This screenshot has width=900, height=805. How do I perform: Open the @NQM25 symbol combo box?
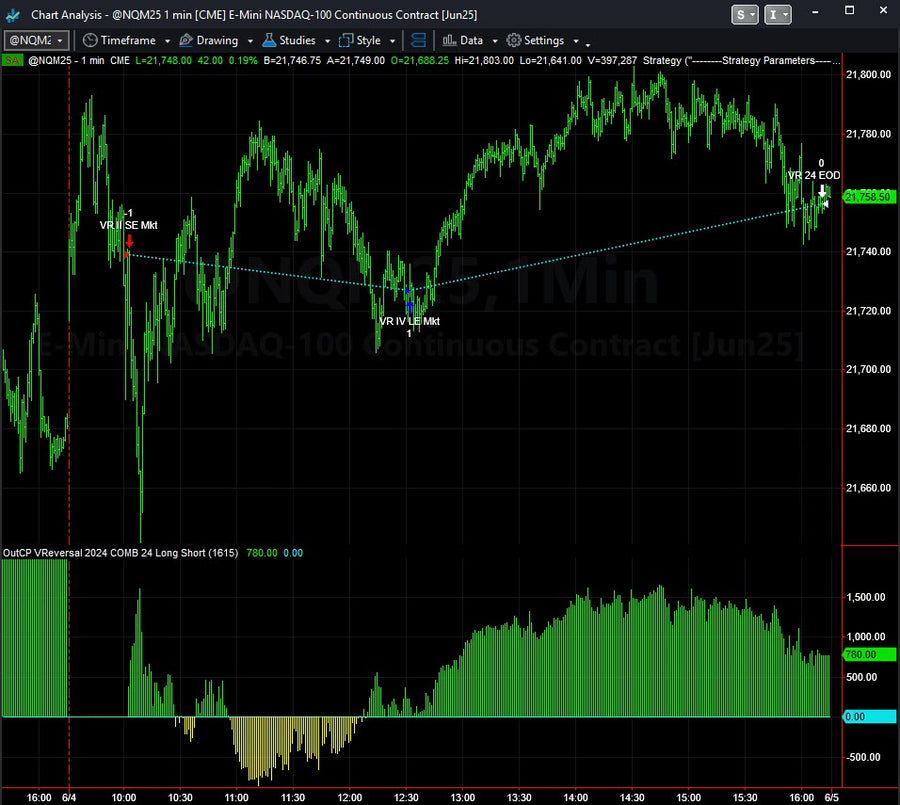pyautogui.click(x=37, y=40)
